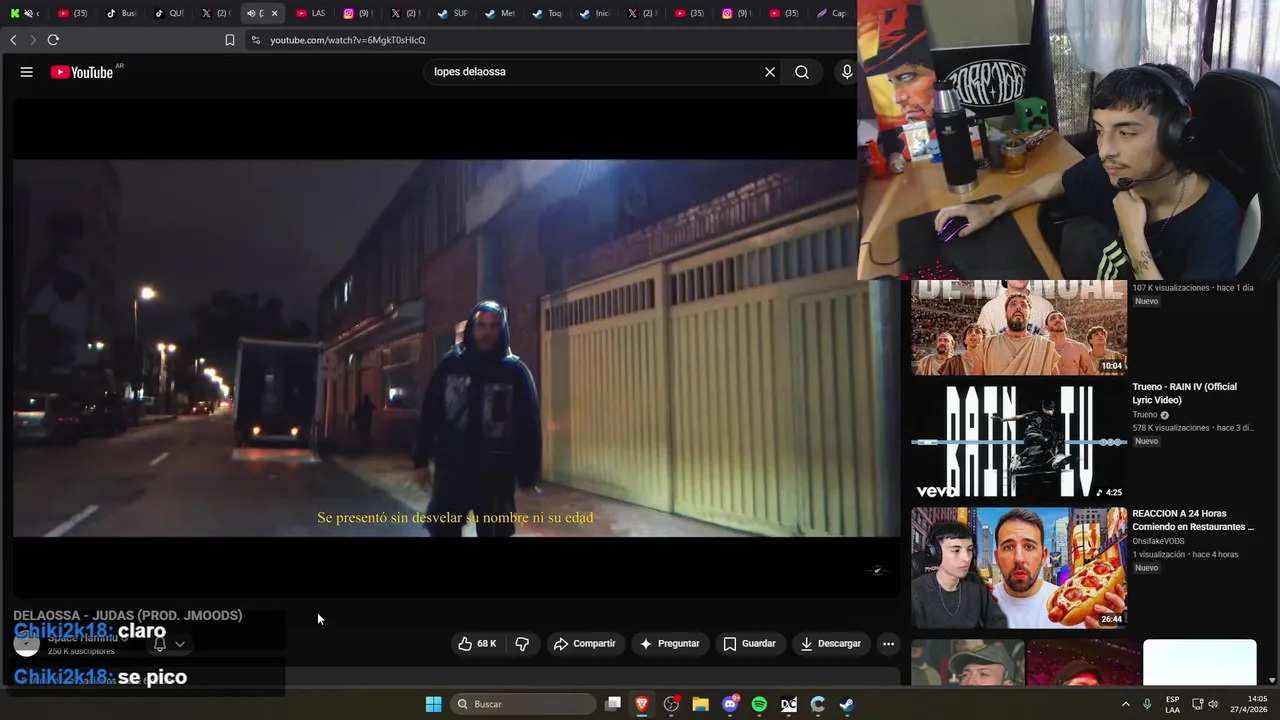Screen dimensions: 1280x720
Task: Click the address bar showing youtube.com URL
Action: coord(550,40)
